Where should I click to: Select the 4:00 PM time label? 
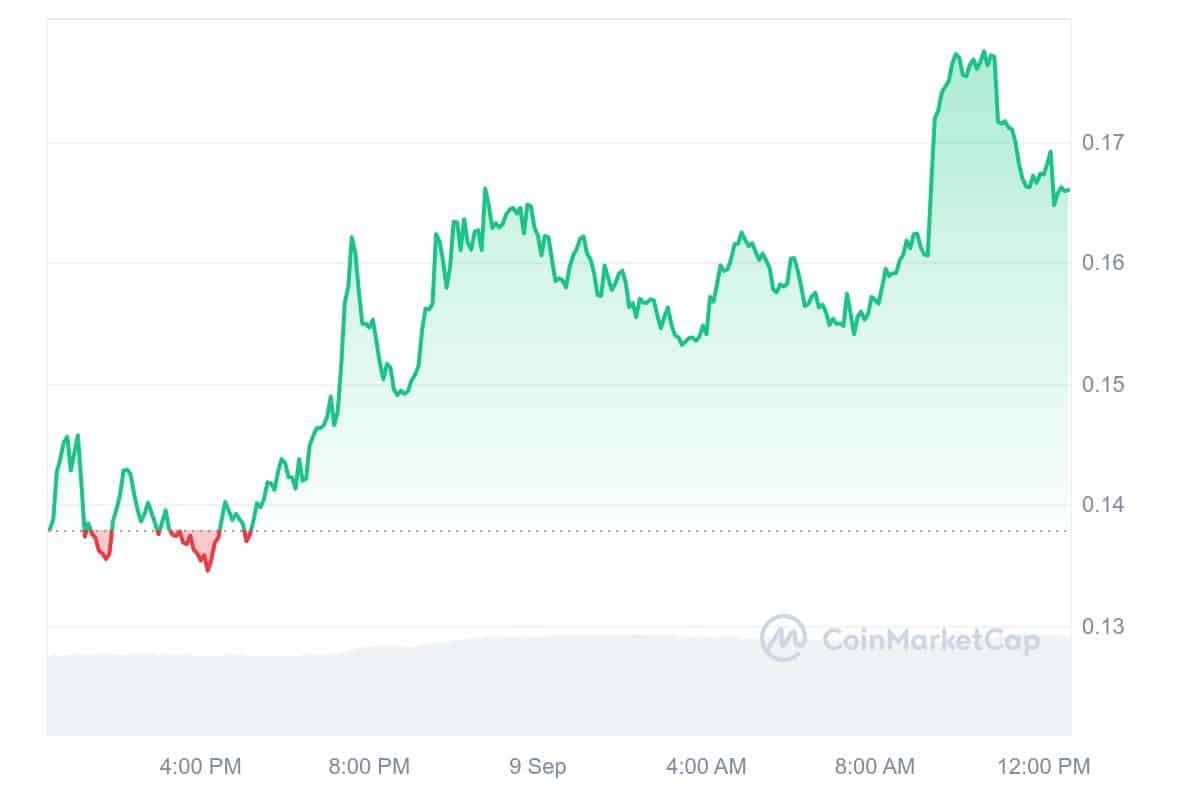click(200, 767)
